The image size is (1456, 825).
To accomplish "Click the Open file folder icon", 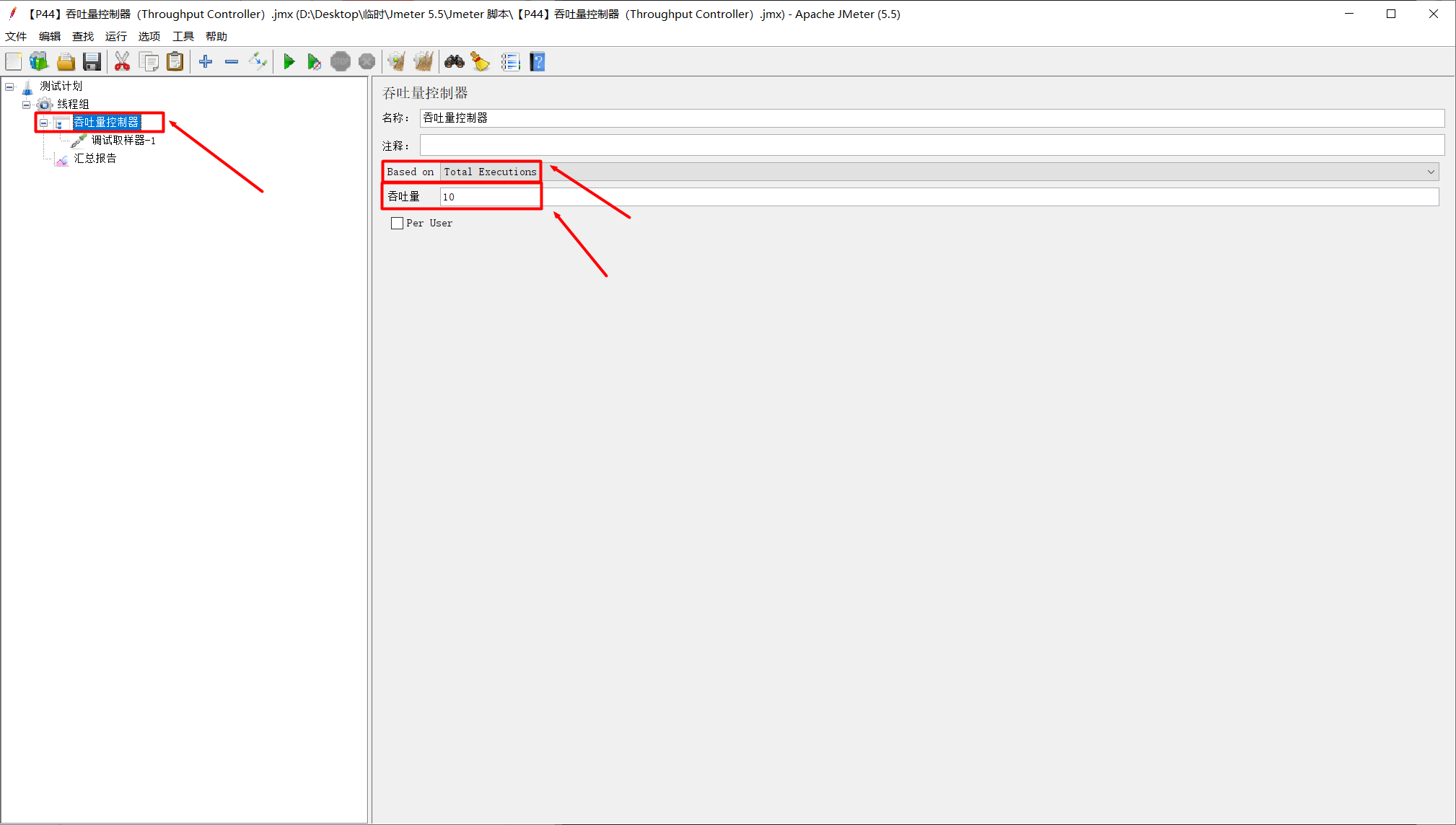I will pos(66,62).
